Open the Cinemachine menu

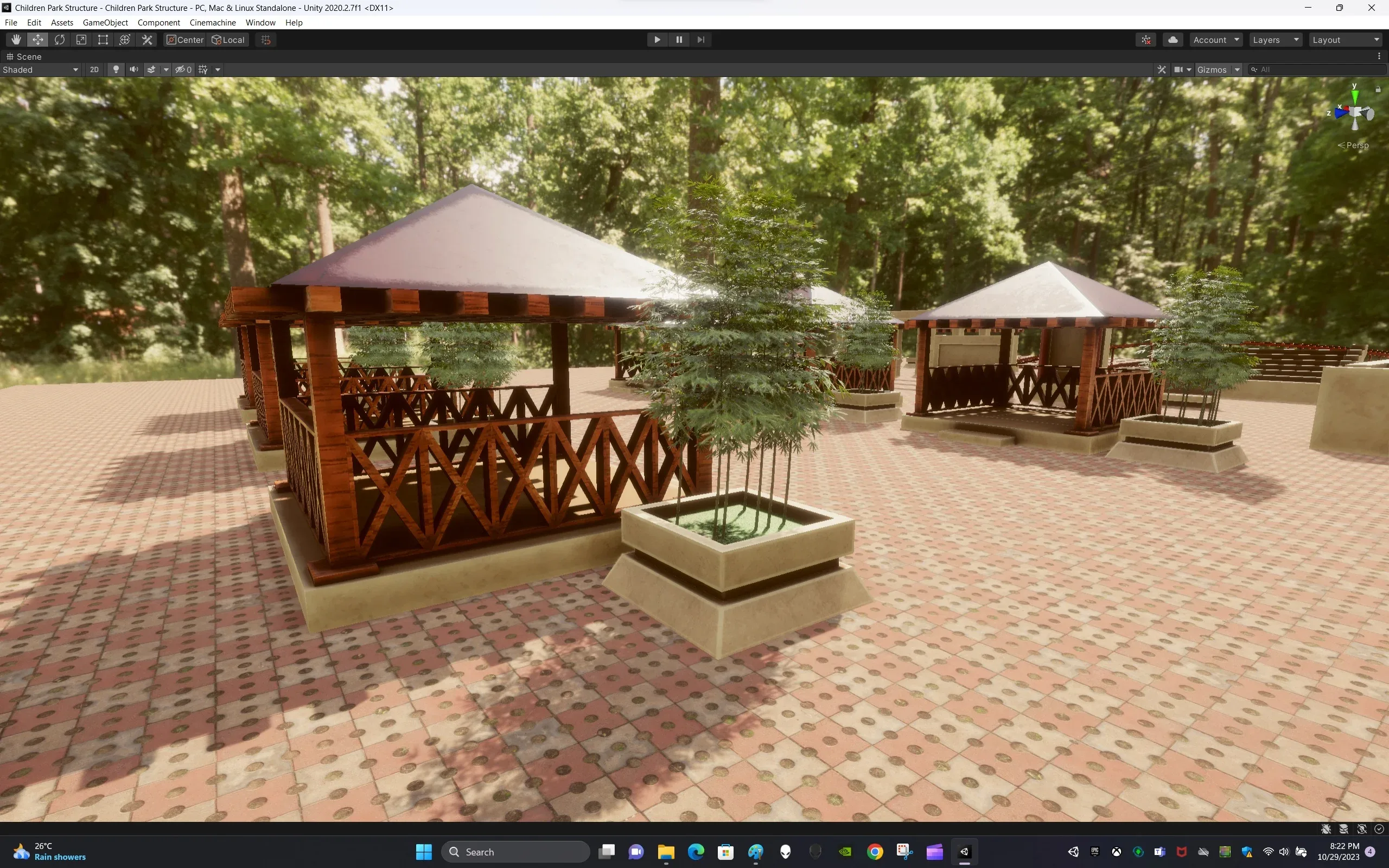coord(212,22)
